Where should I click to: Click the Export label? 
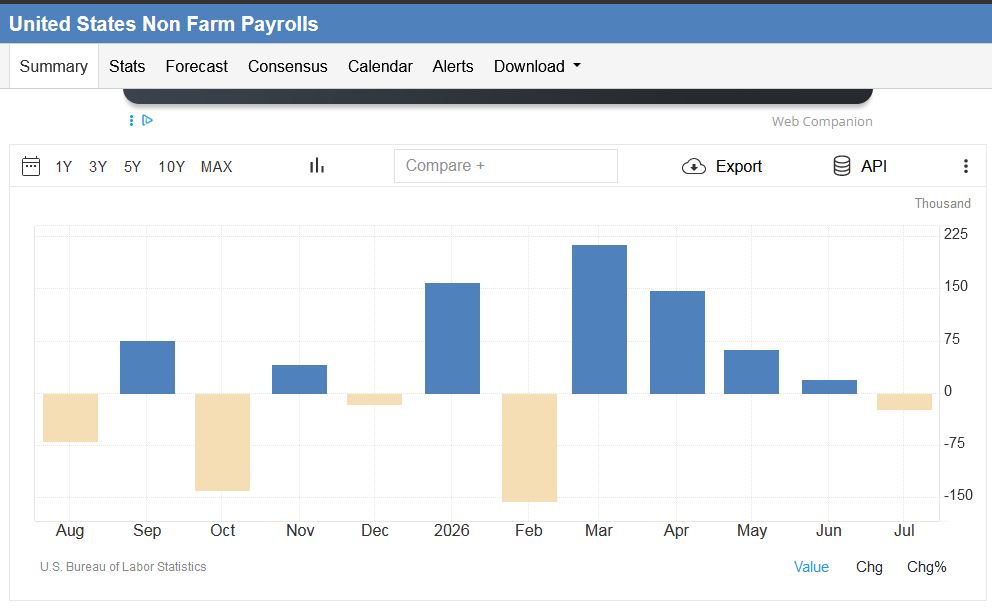click(738, 166)
